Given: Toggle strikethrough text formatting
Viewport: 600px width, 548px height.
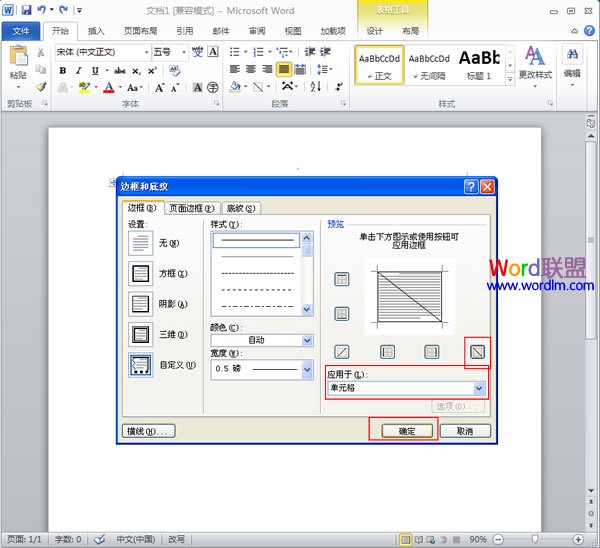Looking at the screenshot, I should click(x=120, y=71).
